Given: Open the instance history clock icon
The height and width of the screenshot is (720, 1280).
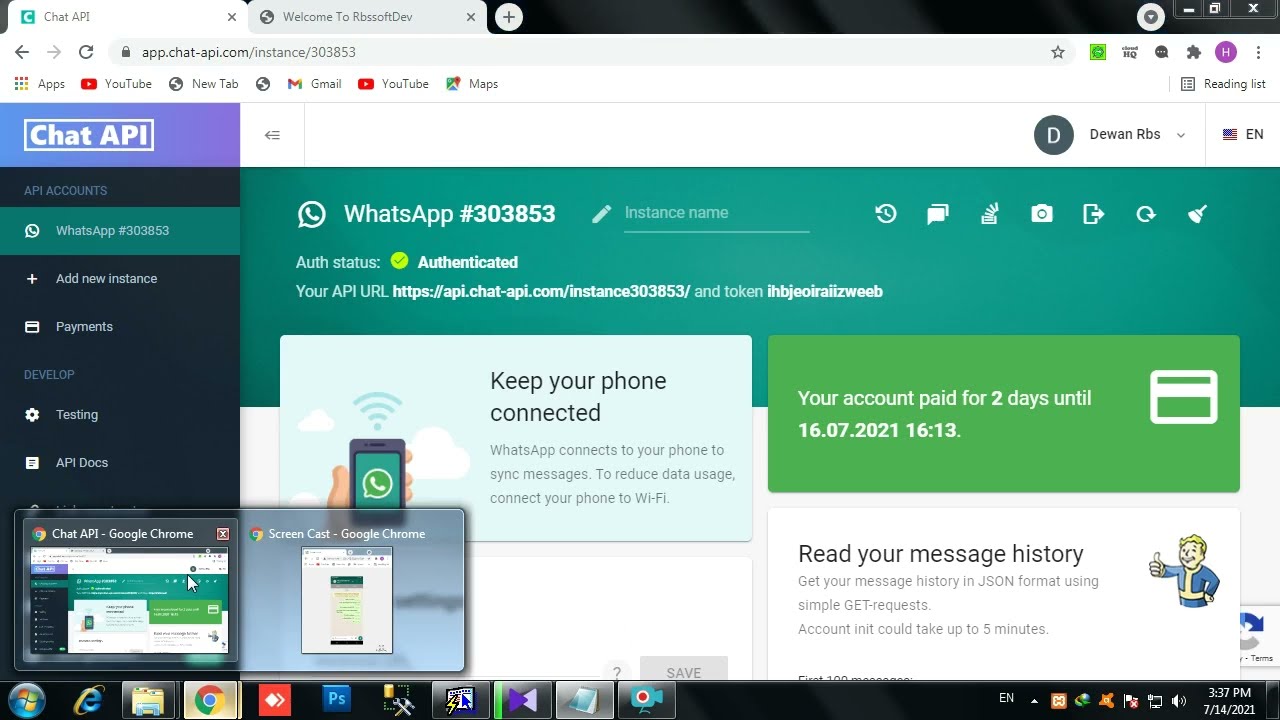Looking at the screenshot, I should (x=886, y=213).
